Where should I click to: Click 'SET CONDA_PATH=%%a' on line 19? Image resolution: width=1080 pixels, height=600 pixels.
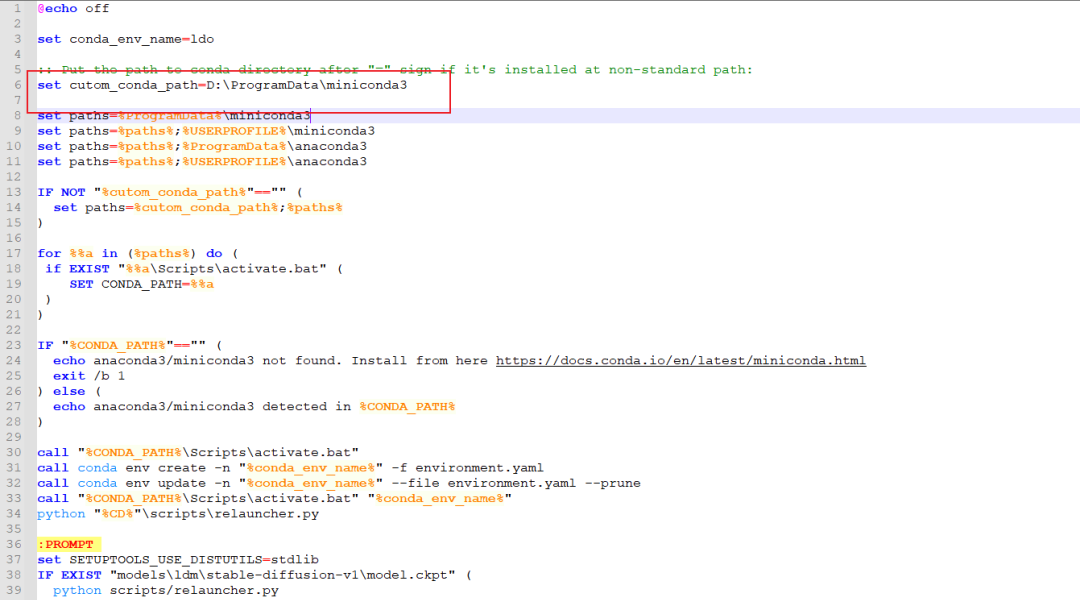pos(141,284)
